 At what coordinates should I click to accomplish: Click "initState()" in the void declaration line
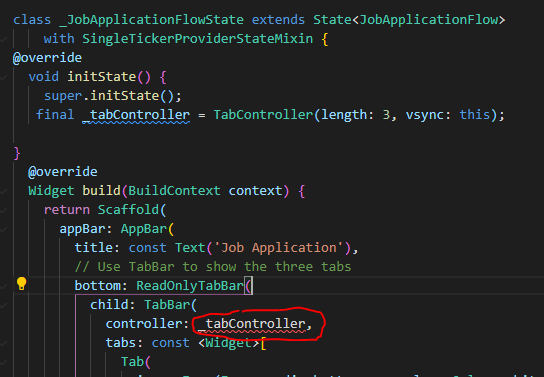pos(109,77)
